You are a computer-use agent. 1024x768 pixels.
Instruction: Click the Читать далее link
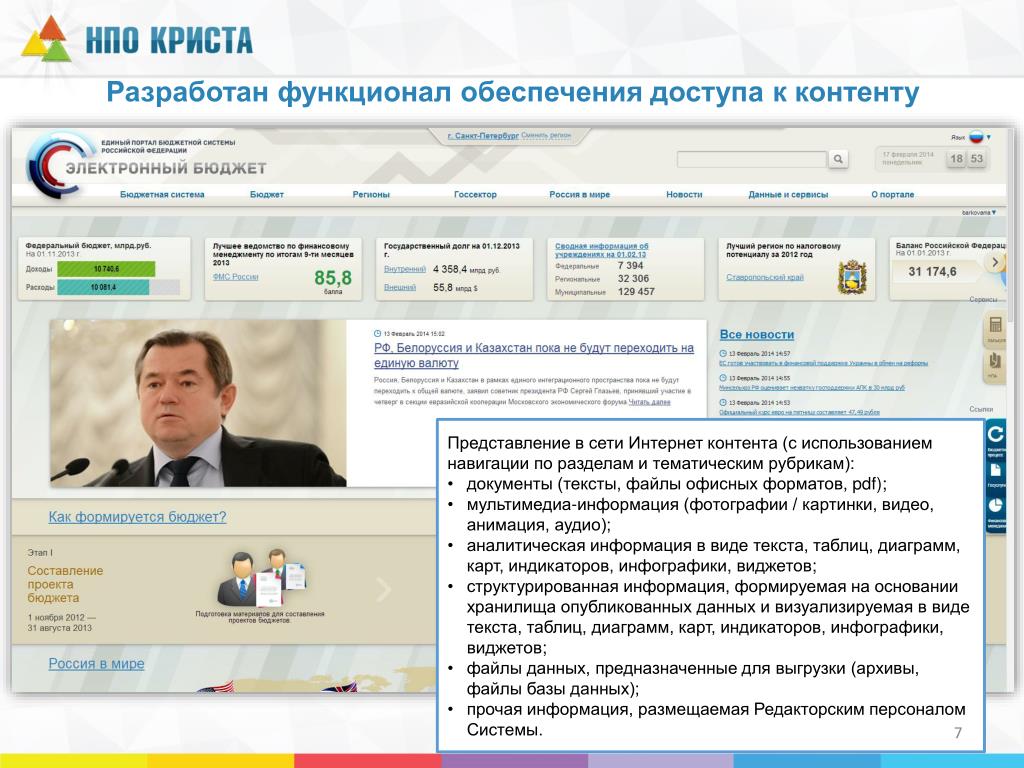649,402
